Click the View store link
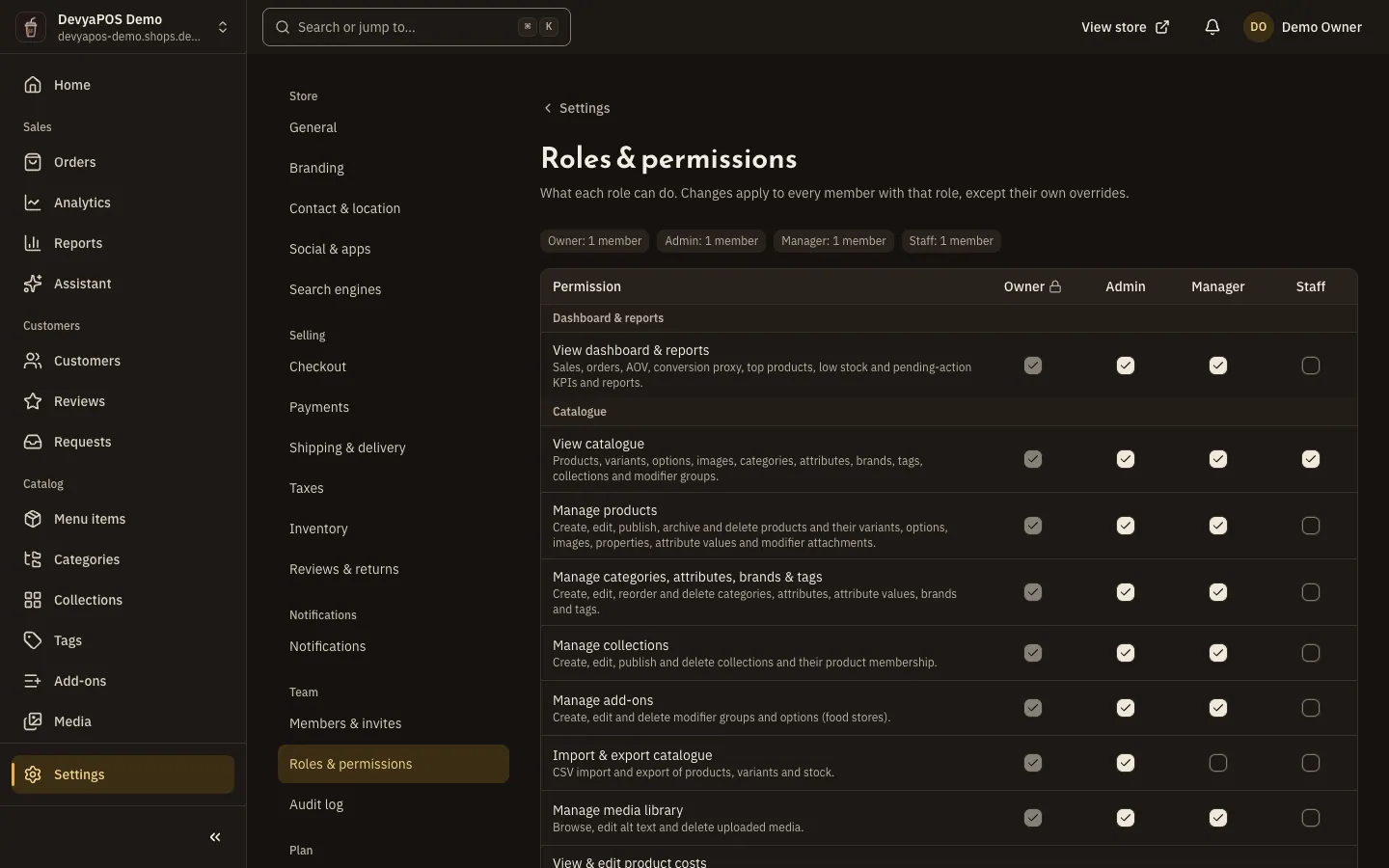This screenshot has height=868, width=1389. click(1125, 27)
